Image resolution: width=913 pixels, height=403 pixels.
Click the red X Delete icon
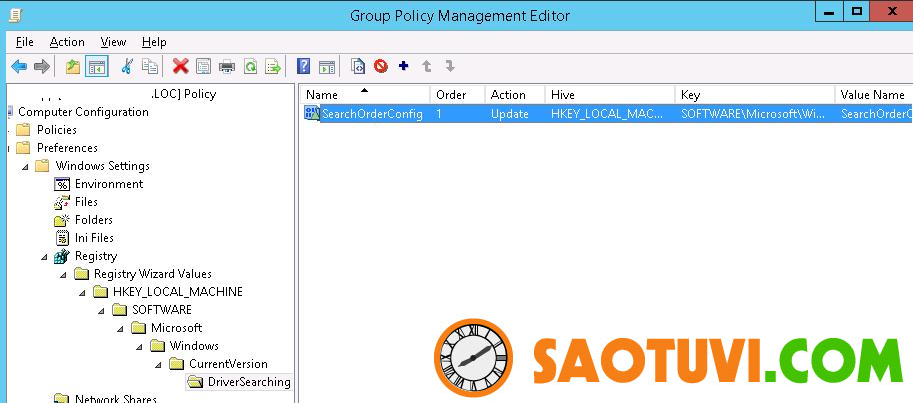coord(181,67)
